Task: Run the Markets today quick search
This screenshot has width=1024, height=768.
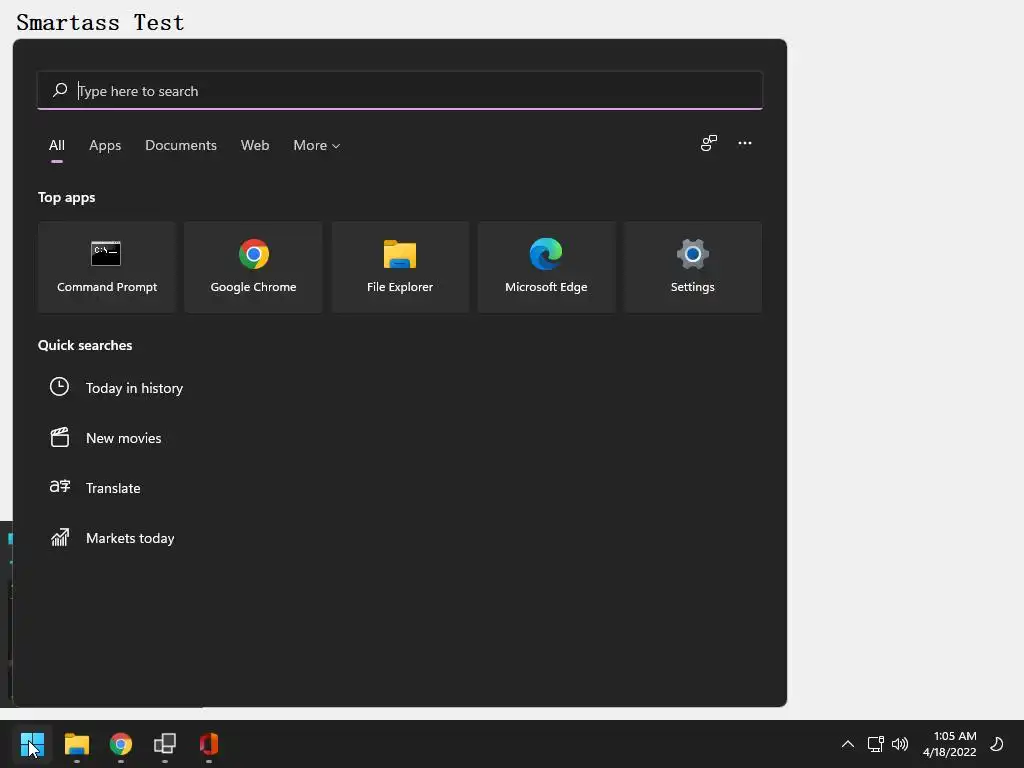Action: [130, 538]
